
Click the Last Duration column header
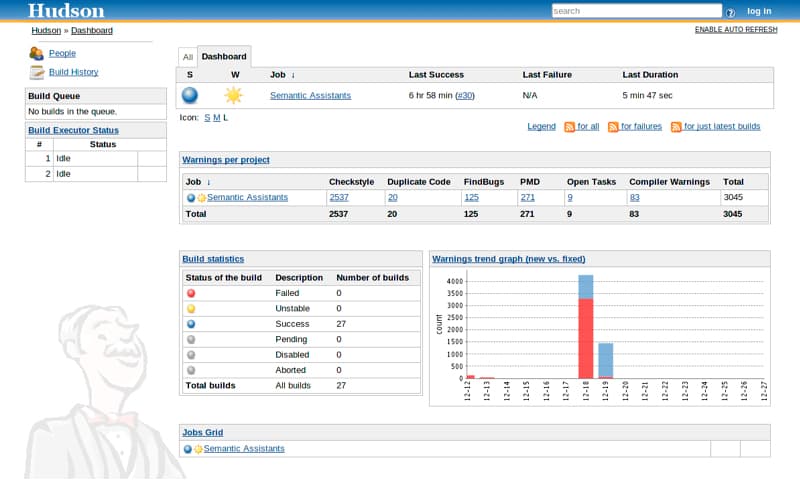tap(650, 74)
